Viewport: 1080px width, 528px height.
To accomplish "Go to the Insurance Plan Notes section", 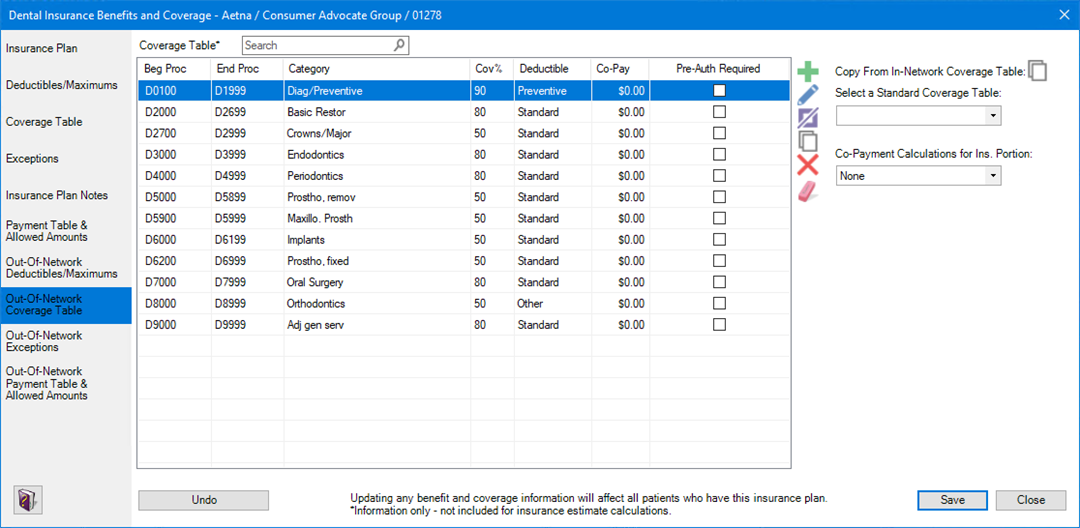I will (56, 195).
